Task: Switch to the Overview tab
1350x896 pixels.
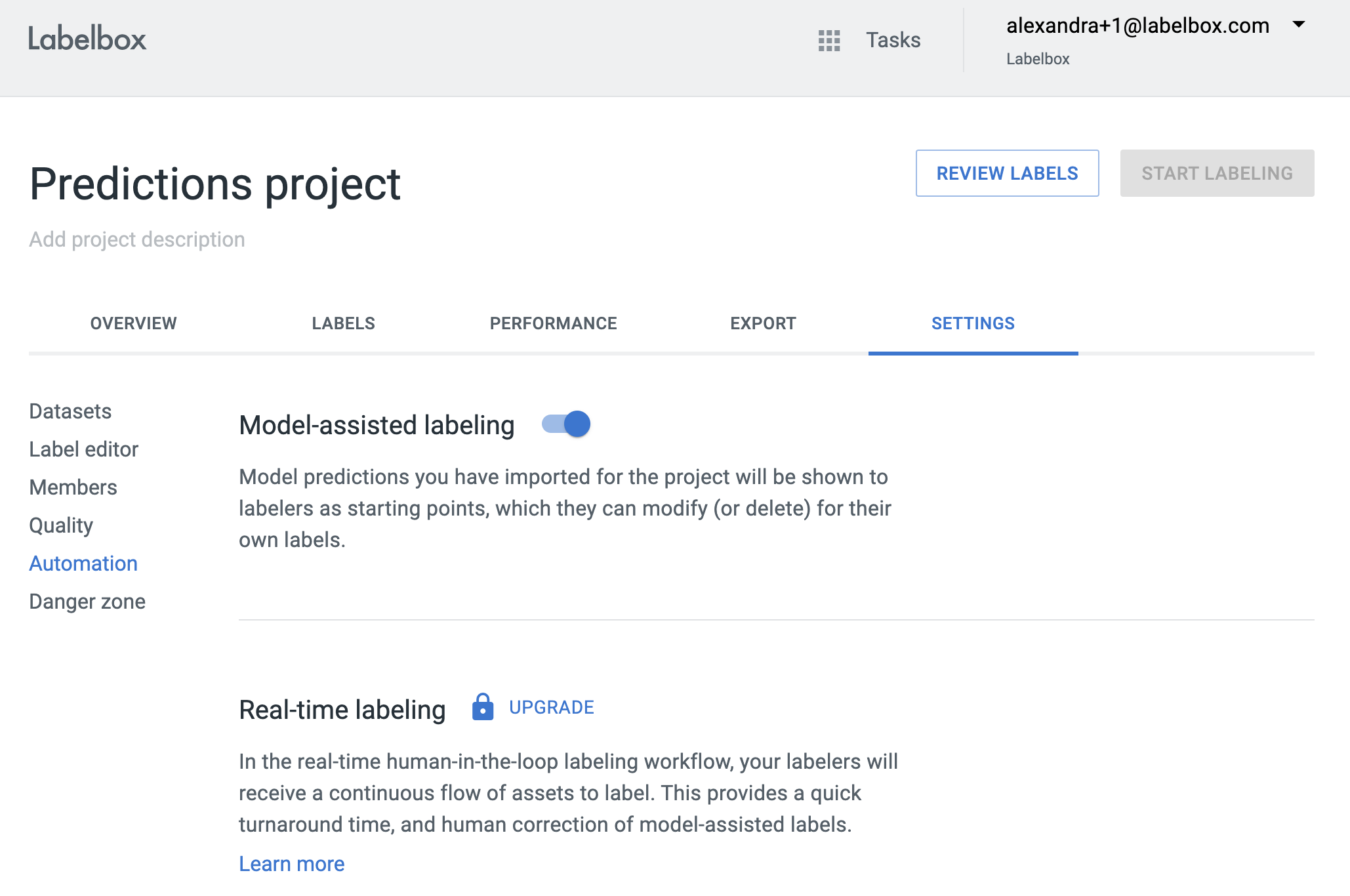Action: (x=134, y=323)
